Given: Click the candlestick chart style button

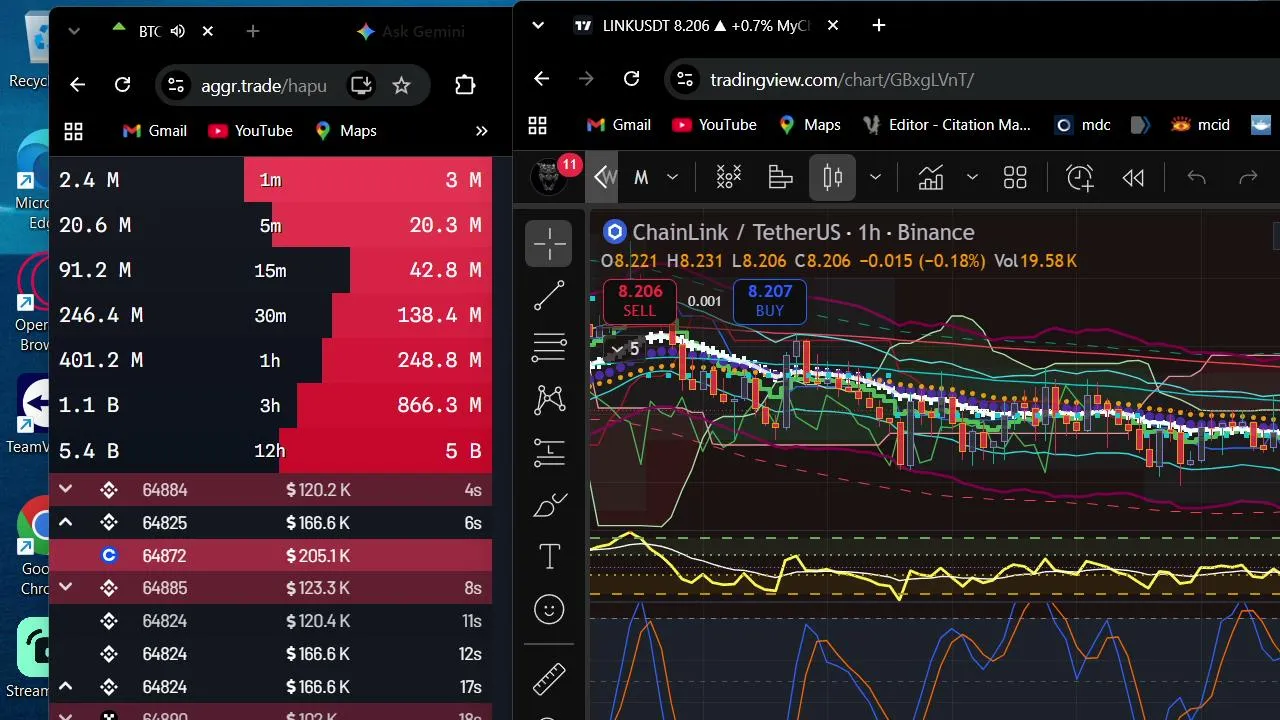Looking at the screenshot, I should click(x=833, y=178).
